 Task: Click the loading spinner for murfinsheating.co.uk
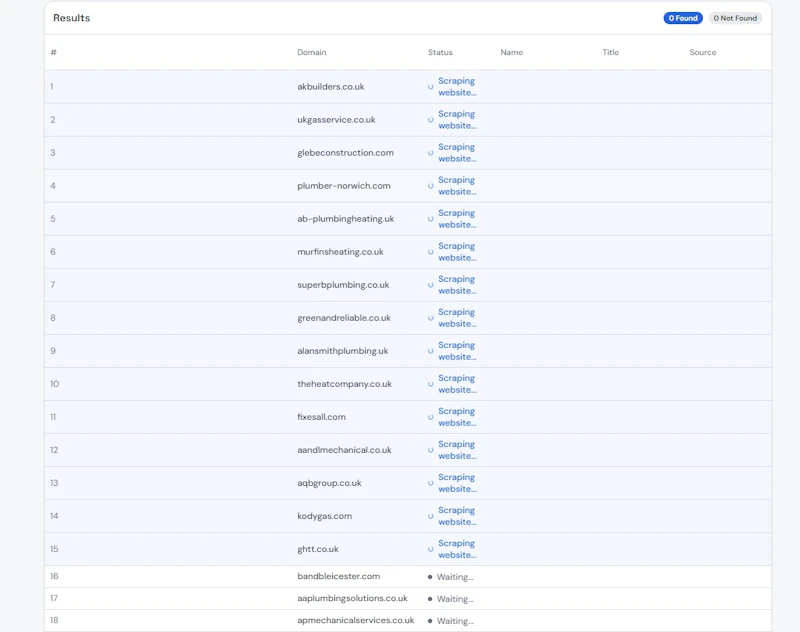(431, 252)
